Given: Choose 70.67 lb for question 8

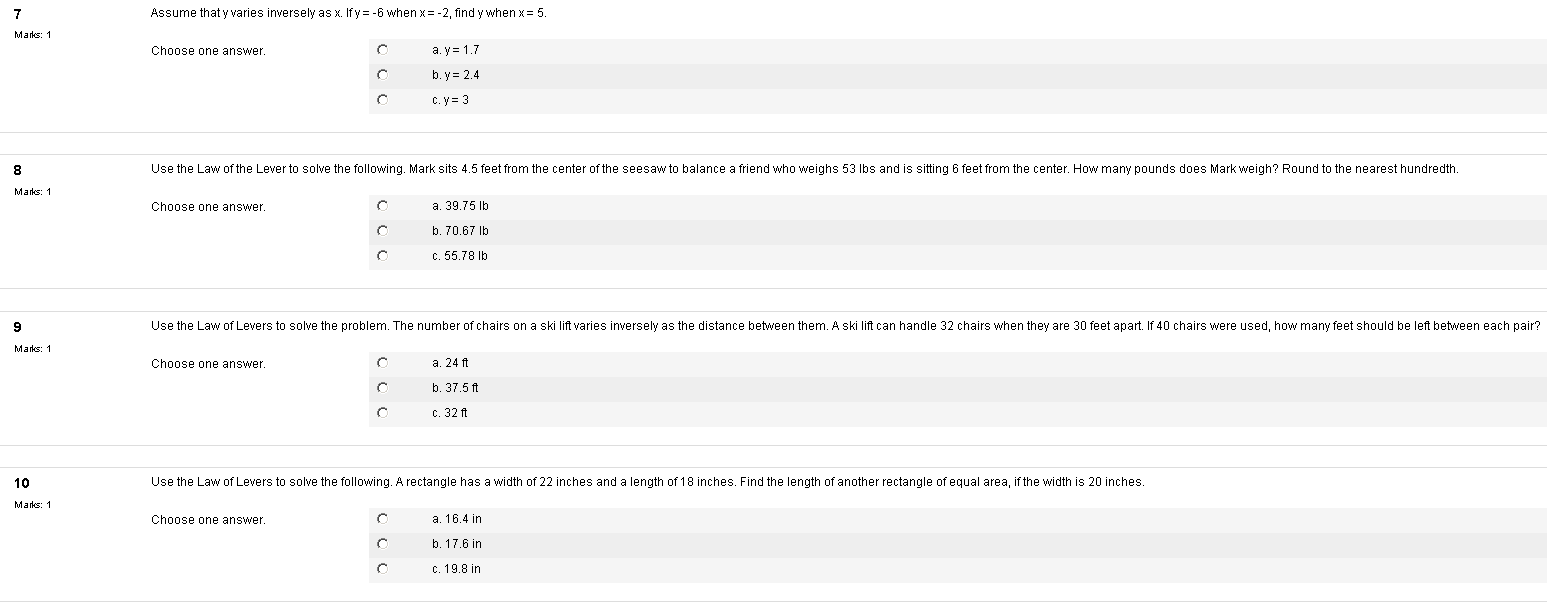Looking at the screenshot, I should point(381,230).
